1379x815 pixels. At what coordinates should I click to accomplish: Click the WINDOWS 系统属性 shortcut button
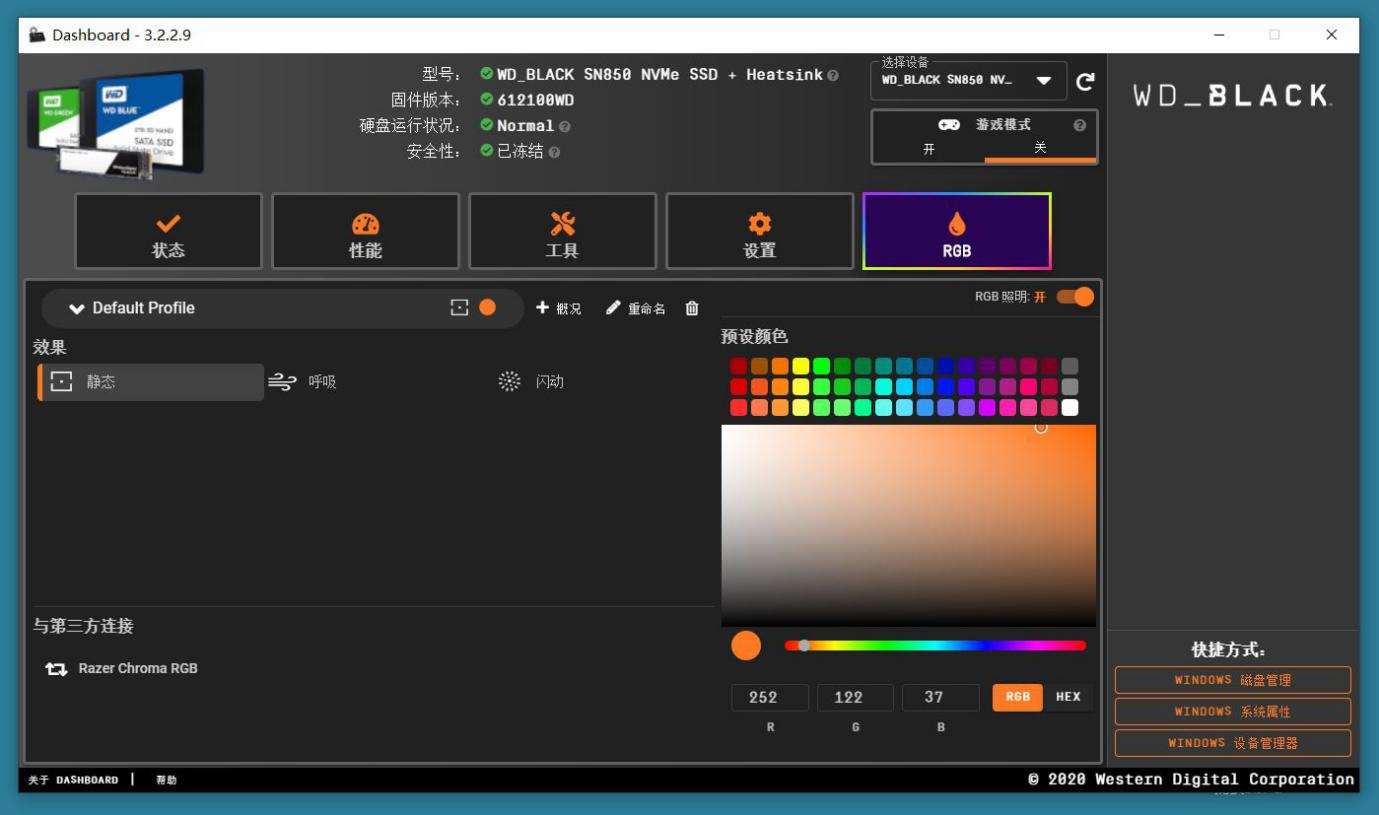(x=1233, y=712)
